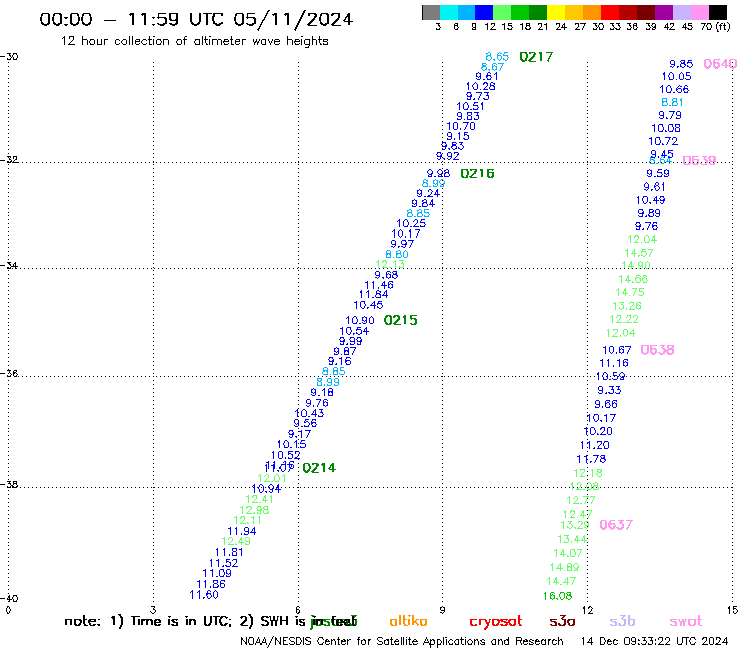Click the wave height value 11.52
This screenshot has width=740, height=650.
click(223, 563)
